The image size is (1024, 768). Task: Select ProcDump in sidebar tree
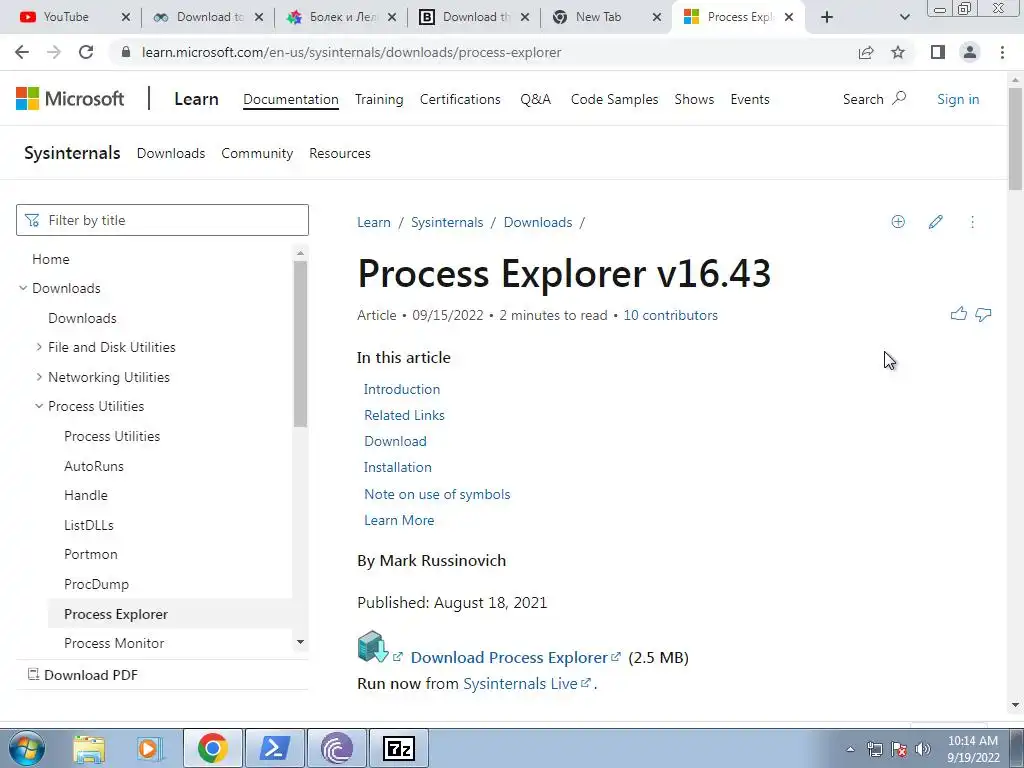pos(96,584)
